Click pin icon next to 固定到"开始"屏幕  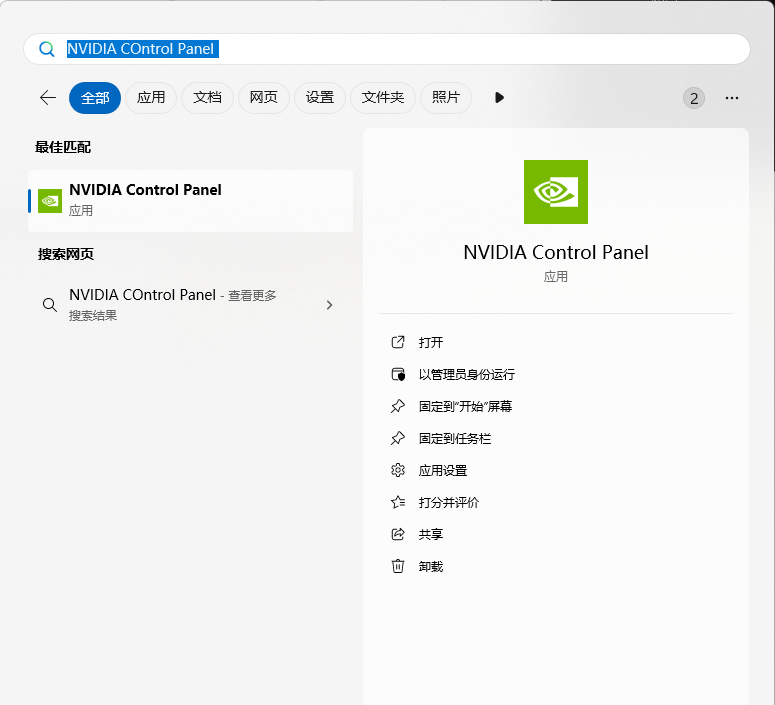[398, 406]
